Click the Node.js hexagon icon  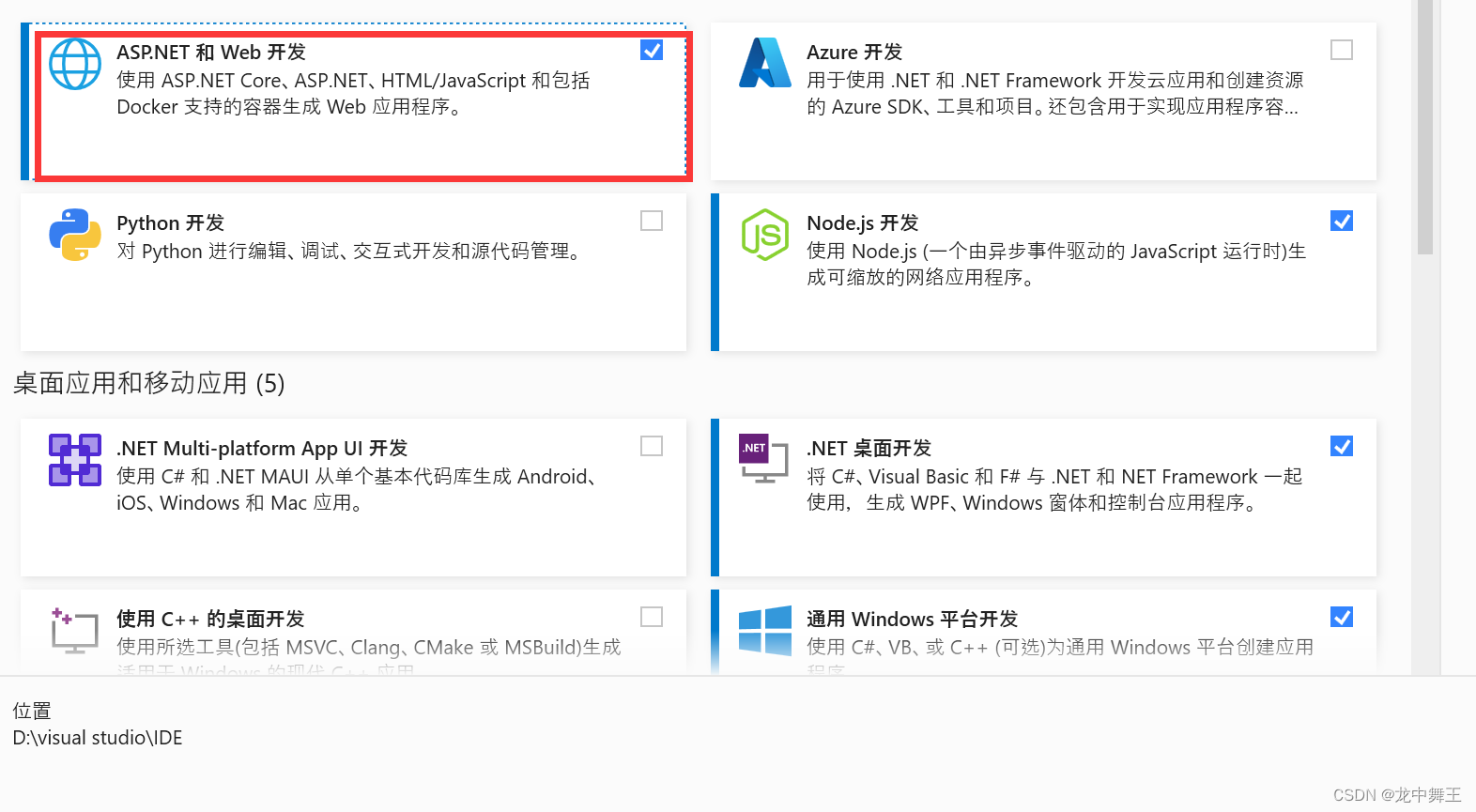pos(765,235)
